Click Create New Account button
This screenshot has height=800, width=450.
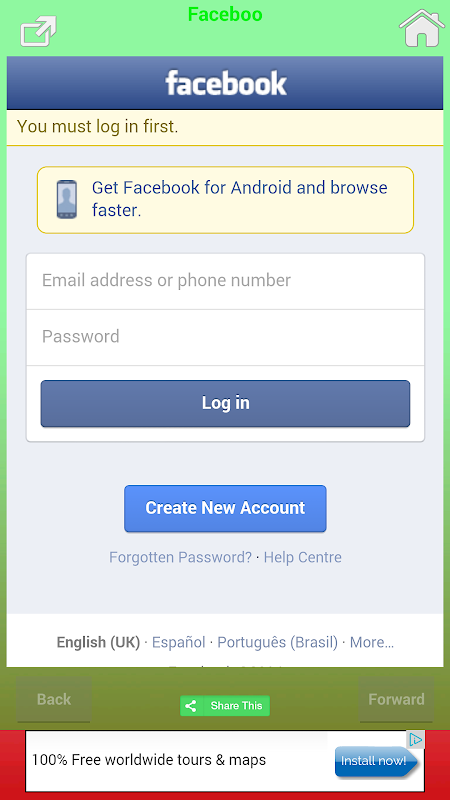[225, 508]
